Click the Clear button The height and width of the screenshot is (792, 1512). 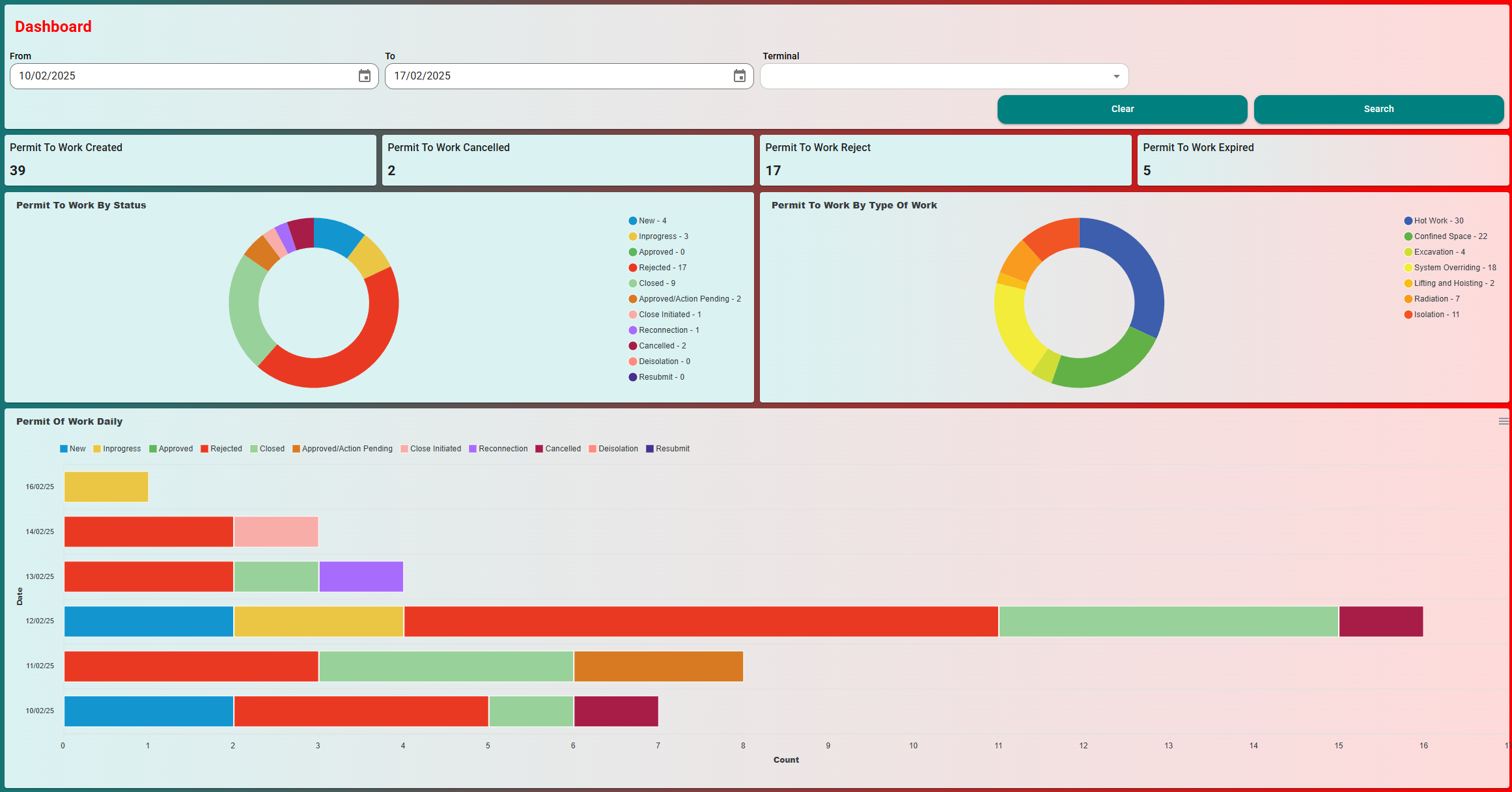(x=1122, y=109)
